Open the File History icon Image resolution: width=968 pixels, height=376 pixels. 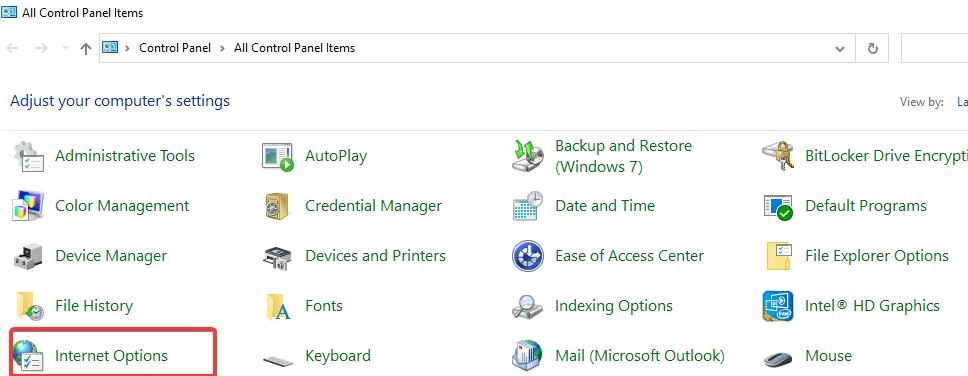30,306
